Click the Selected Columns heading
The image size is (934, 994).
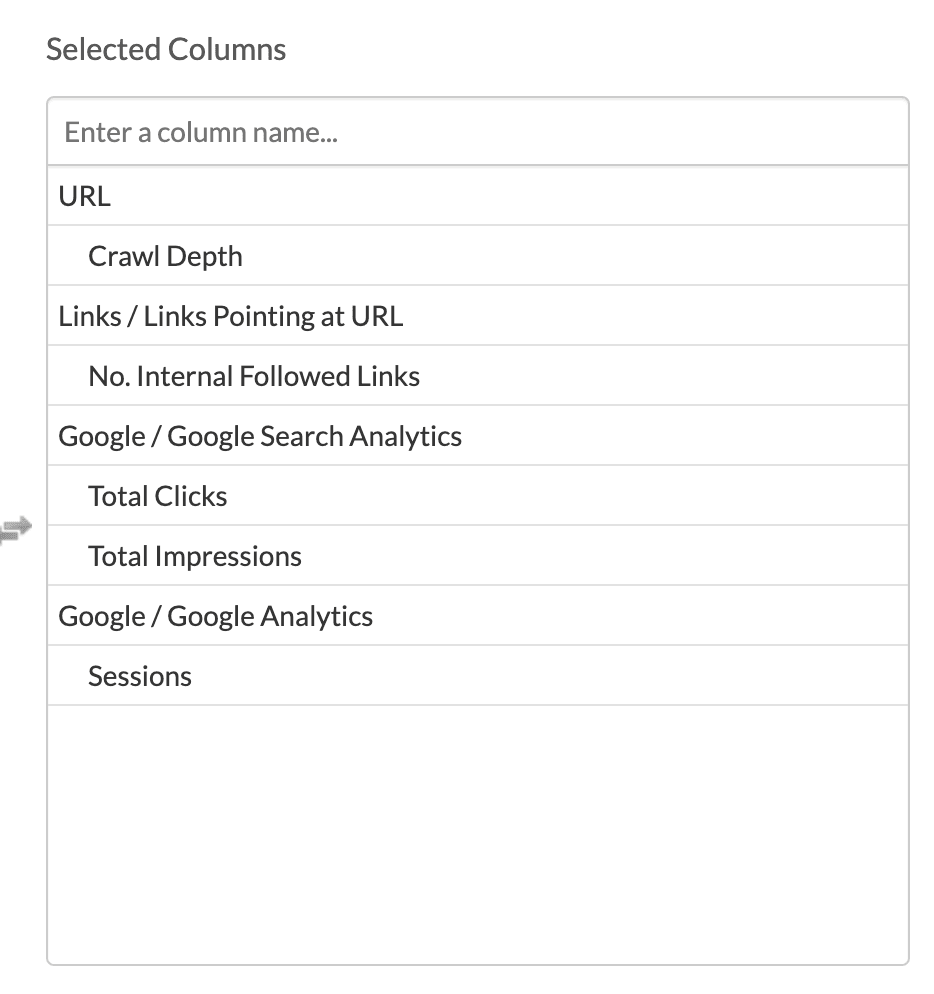pos(166,49)
